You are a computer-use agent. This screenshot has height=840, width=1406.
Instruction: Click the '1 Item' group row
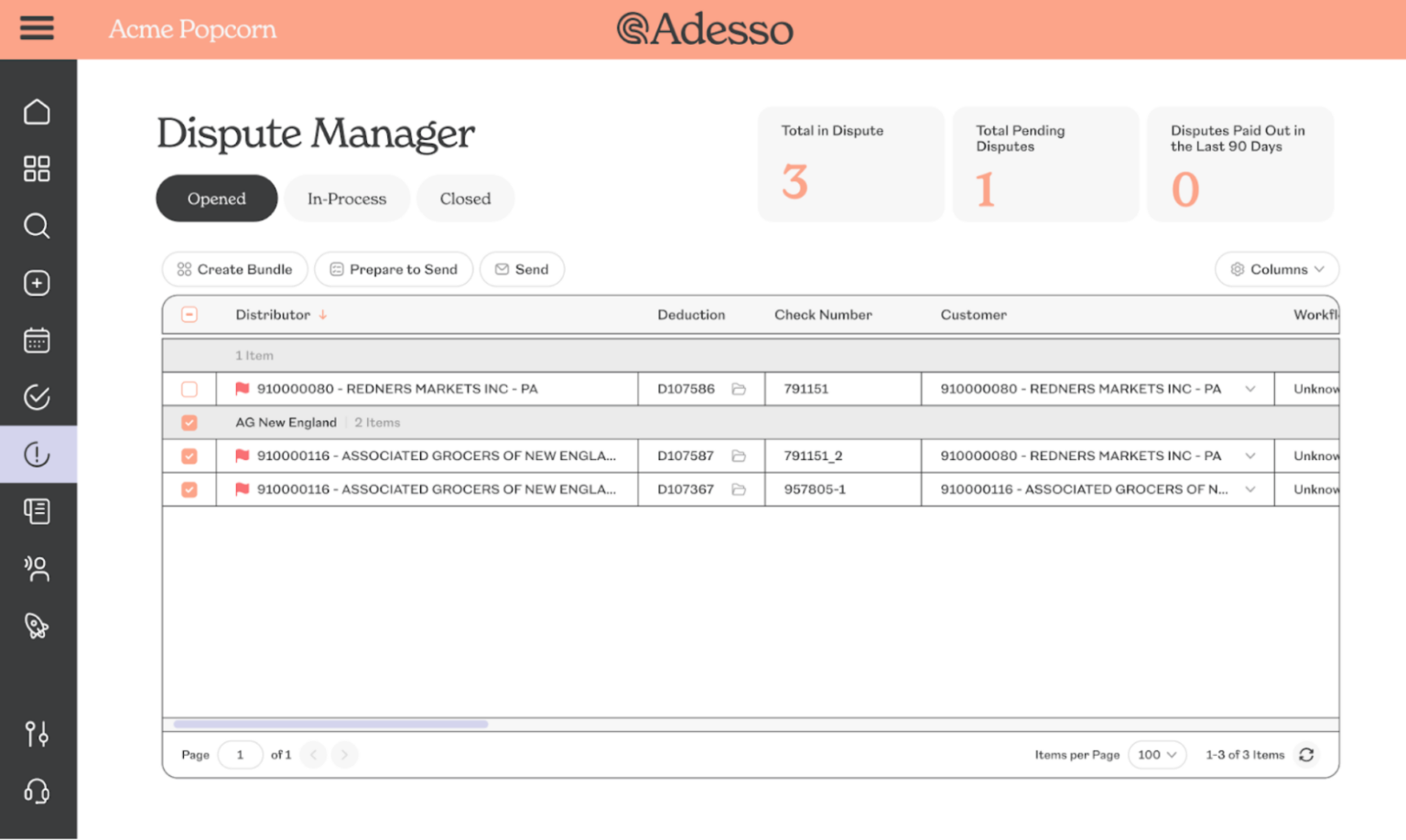[751, 355]
